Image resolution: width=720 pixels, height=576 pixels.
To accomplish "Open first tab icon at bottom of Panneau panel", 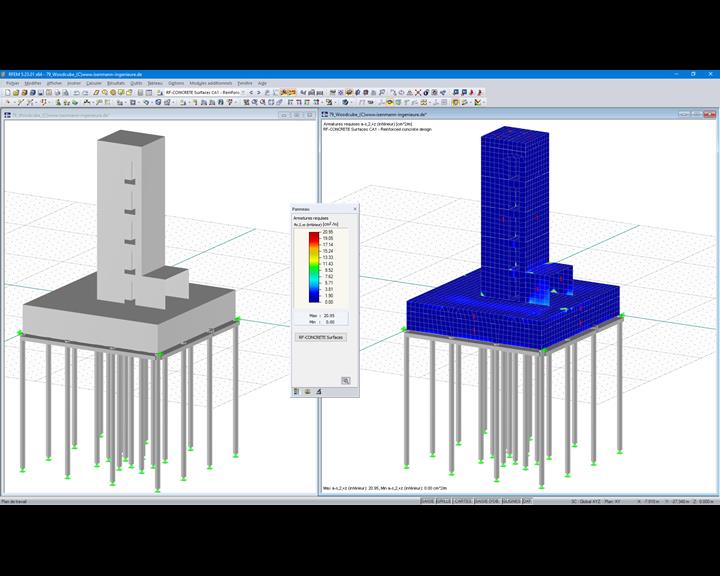I will 296,392.
